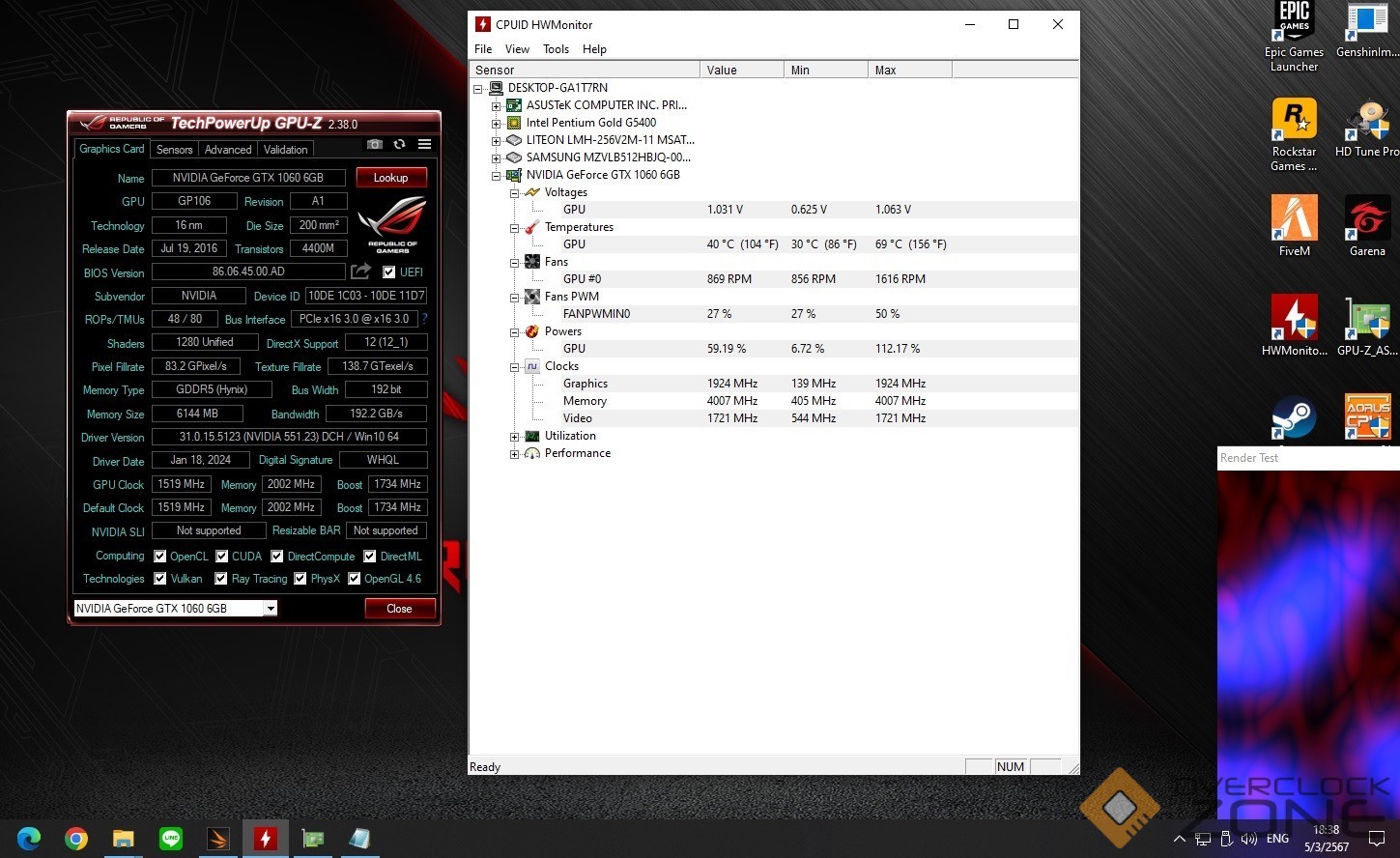Viewport: 1400px width, 858px height.
Task: Open Epic Games Launcher desktop icon
Action: (x=1294, y=37)
